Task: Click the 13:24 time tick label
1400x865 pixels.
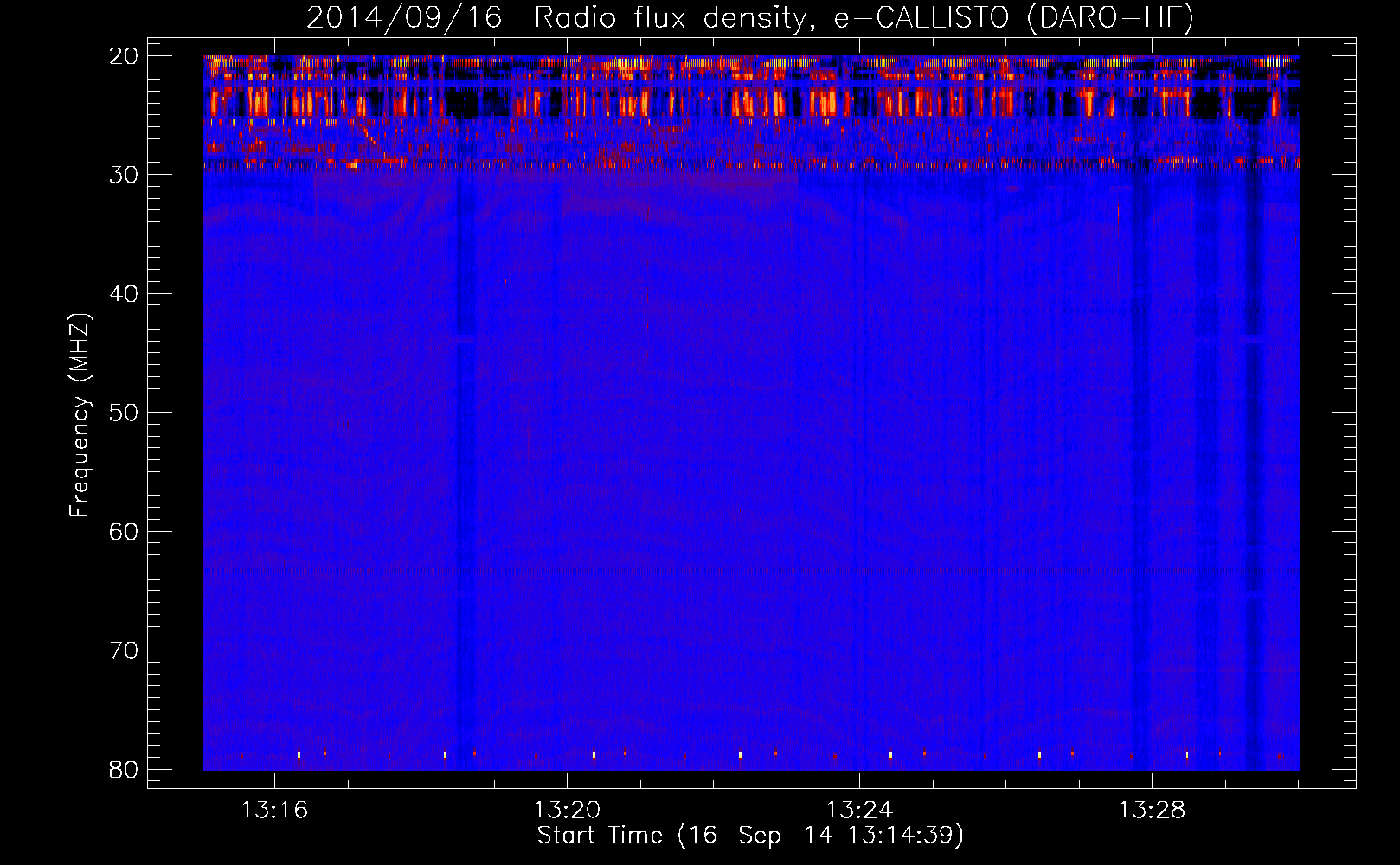Action: [859, 811]
